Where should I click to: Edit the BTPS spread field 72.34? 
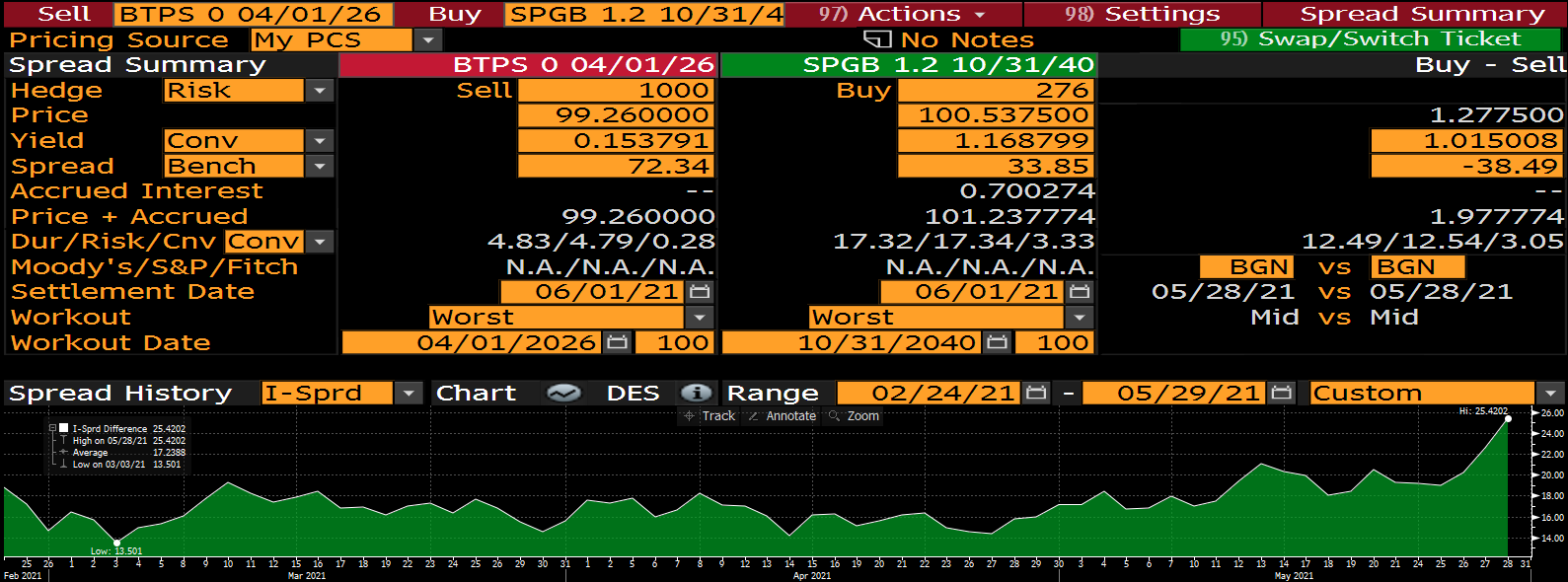(x=615, y=167)
